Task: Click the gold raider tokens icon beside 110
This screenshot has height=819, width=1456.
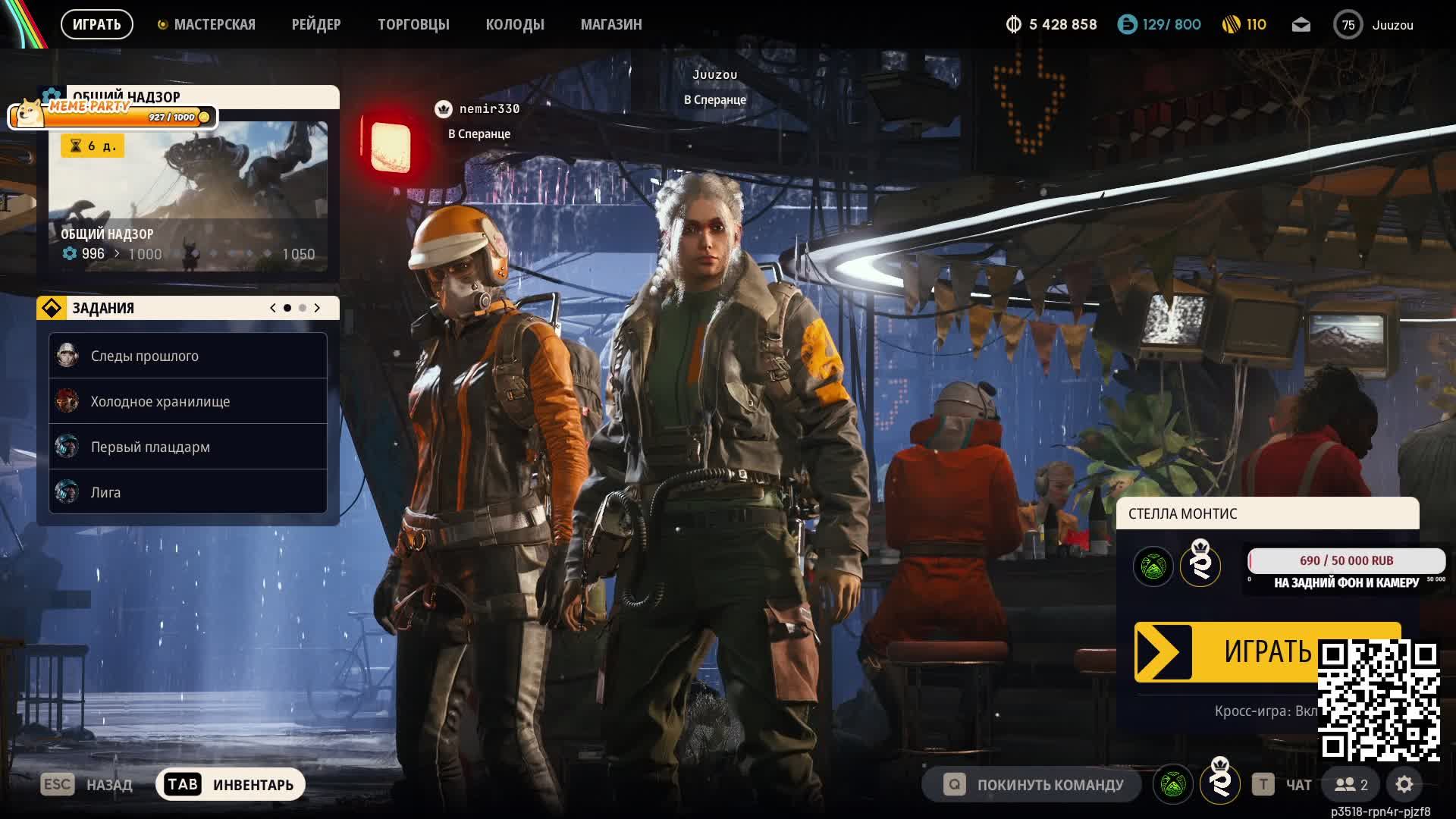Action: click(x=1231, y=25)
